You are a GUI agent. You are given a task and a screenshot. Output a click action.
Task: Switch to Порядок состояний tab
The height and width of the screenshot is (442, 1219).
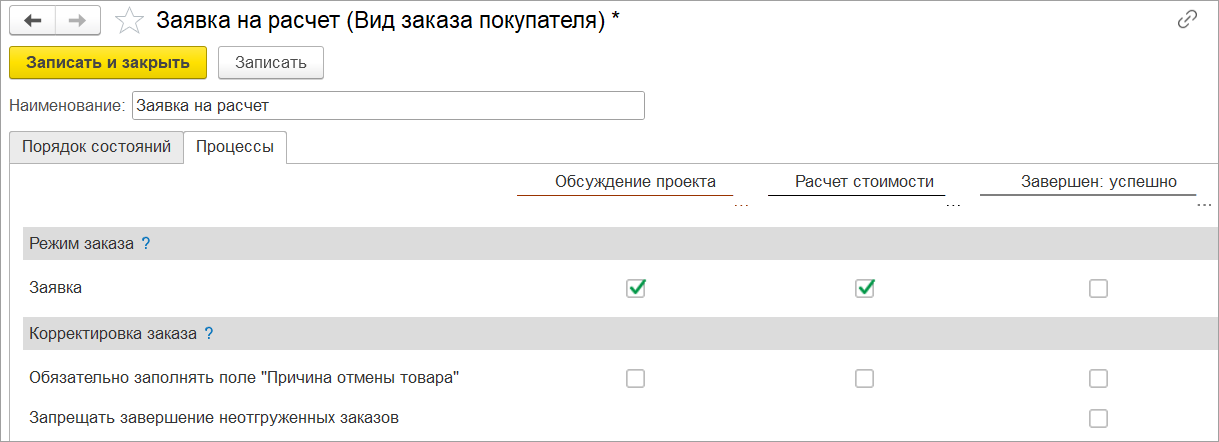pos(96,146)
